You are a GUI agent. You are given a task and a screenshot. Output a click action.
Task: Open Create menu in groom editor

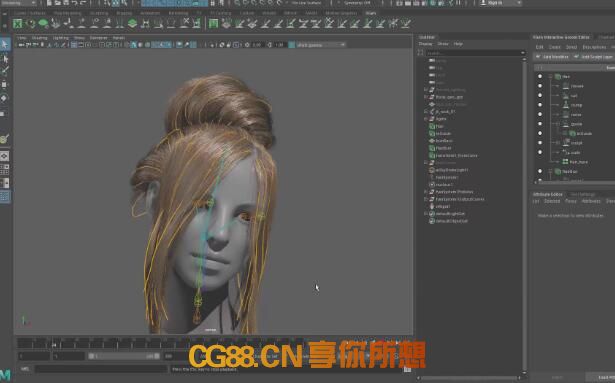click(555, 47)
